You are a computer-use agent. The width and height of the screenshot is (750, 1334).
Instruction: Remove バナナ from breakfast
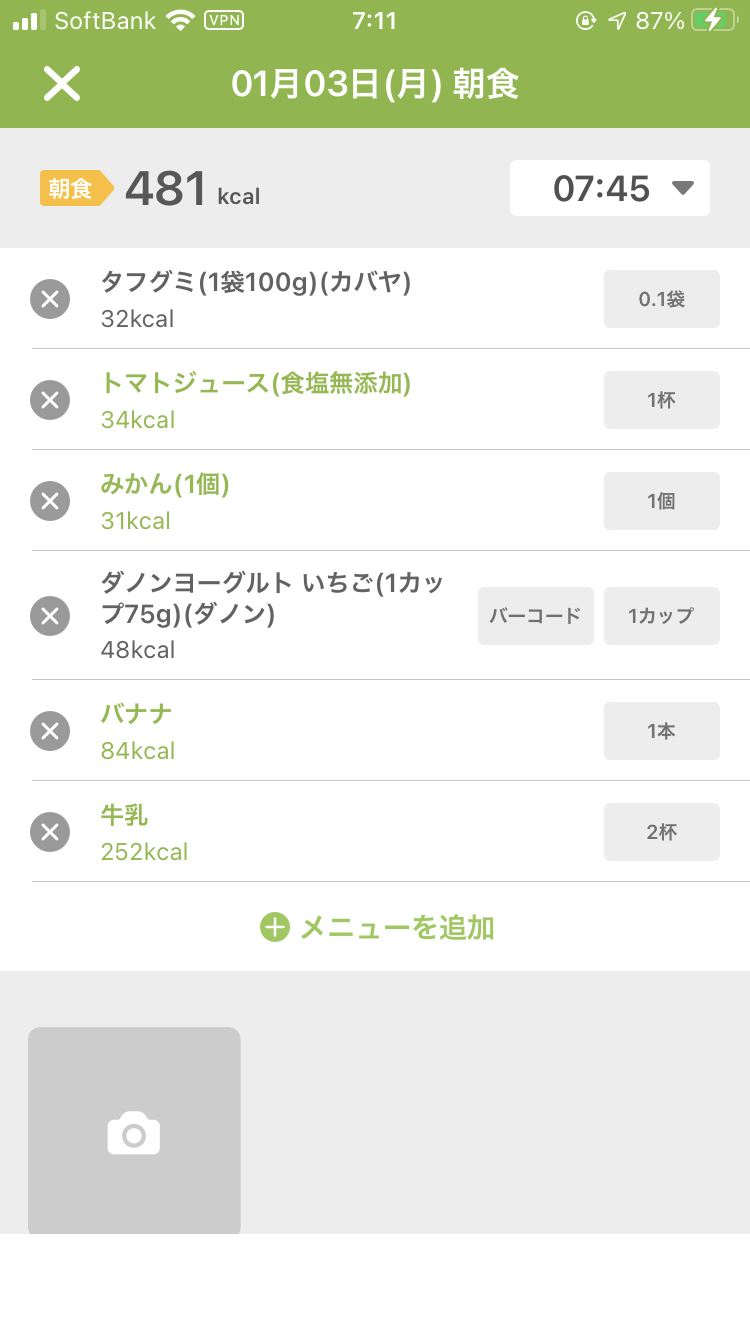point(50,731)
